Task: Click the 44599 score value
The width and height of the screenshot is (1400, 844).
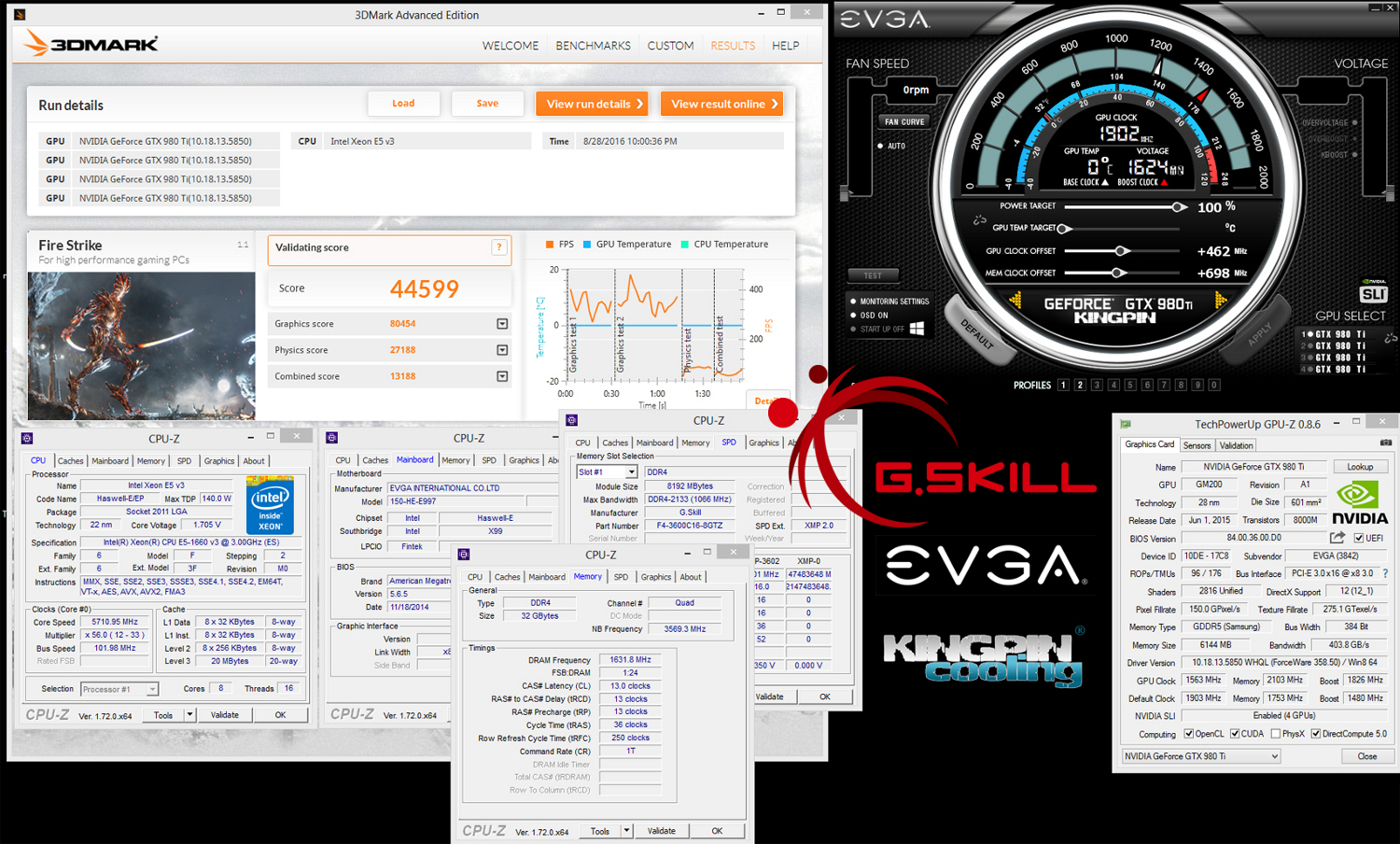Action: (x=425, y=288)
